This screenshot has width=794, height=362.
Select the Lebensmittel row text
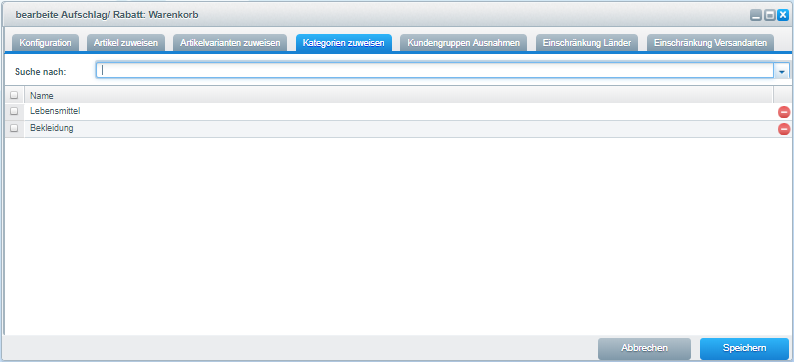(55, 110)
